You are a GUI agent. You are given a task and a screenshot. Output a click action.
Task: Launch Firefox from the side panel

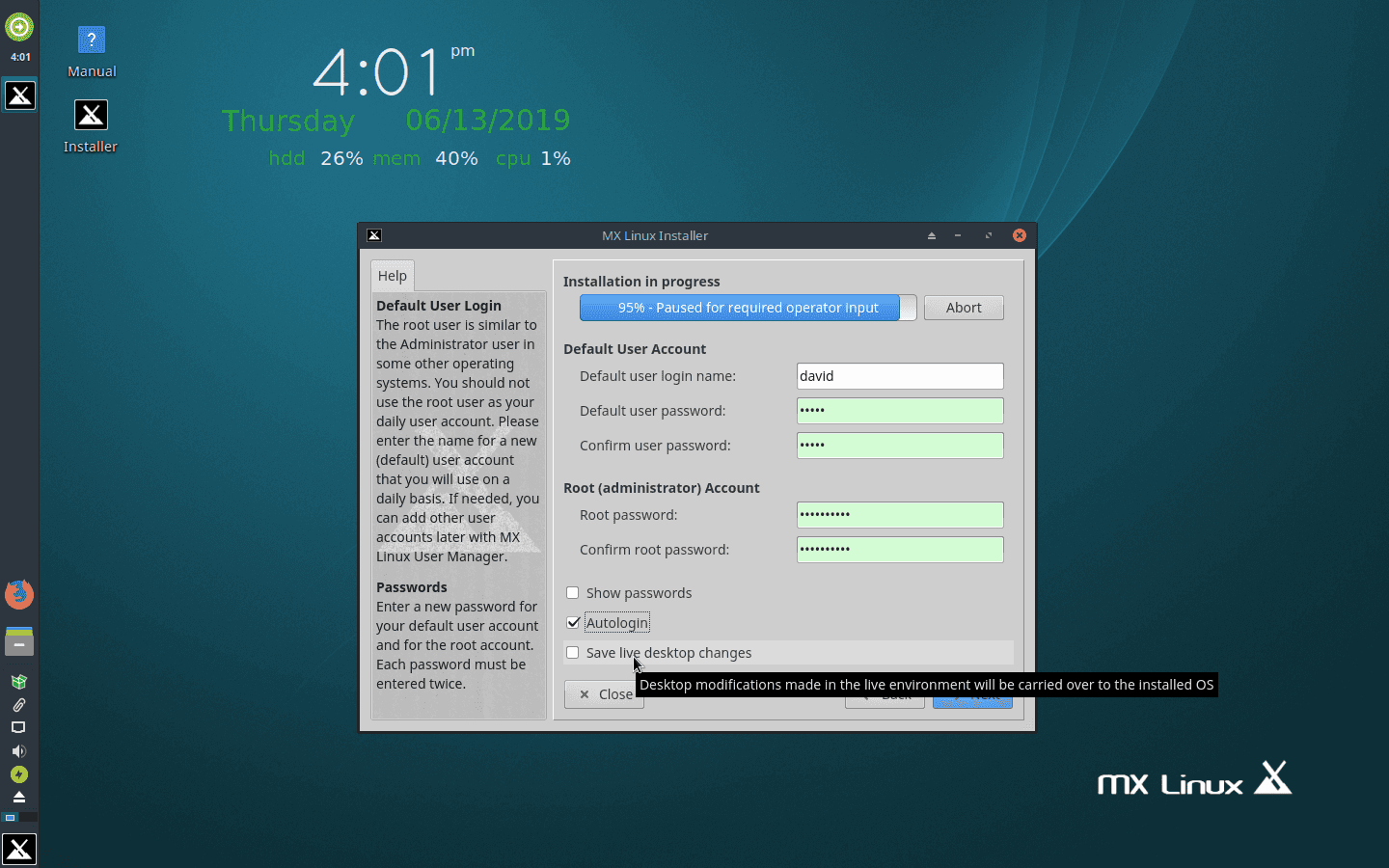(19, 594)
